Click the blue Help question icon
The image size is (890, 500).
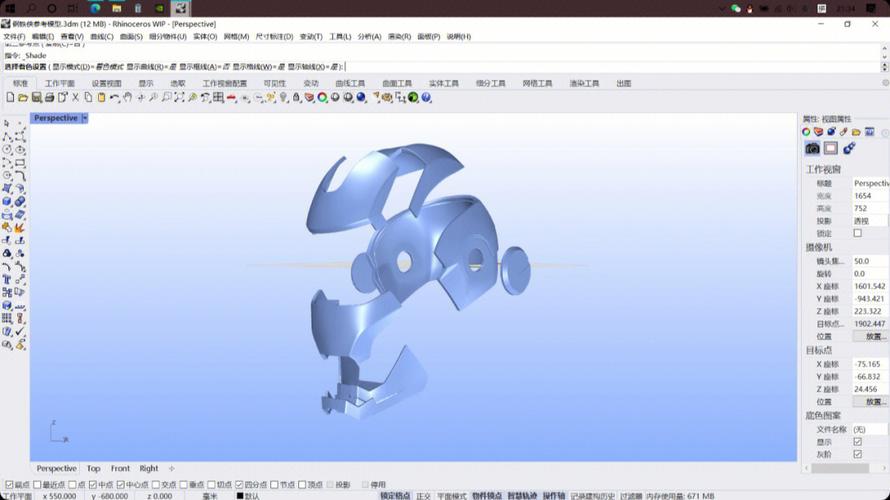pyautogui.click(x=426, y=98)
